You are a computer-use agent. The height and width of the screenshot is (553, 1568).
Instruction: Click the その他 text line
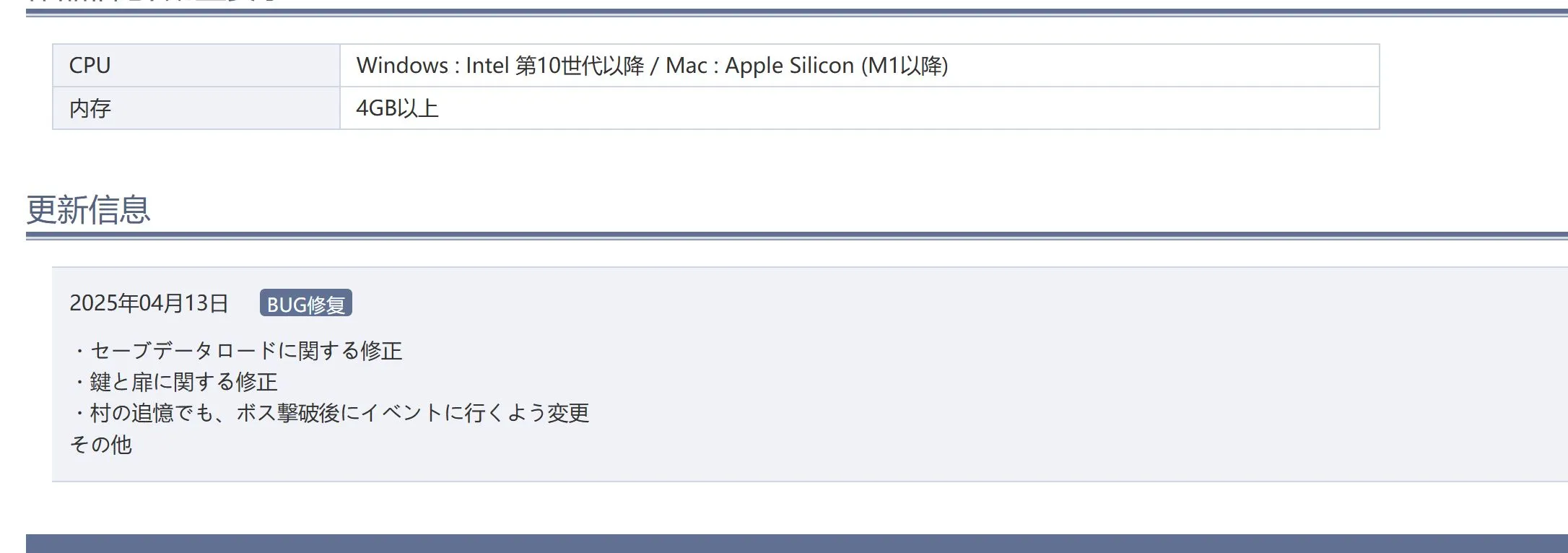101,445
